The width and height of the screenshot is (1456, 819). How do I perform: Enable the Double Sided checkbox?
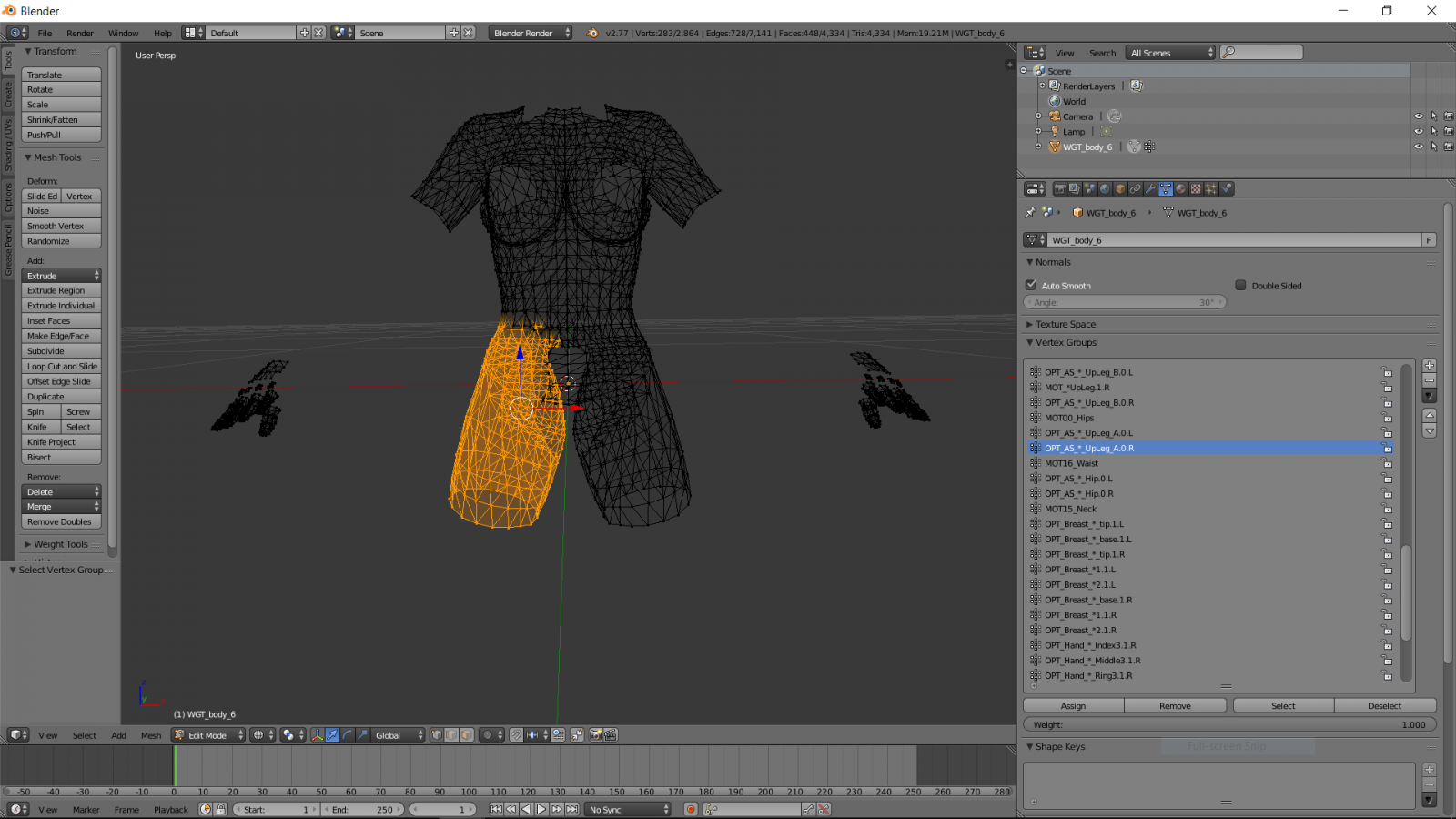coord(1240,285)
